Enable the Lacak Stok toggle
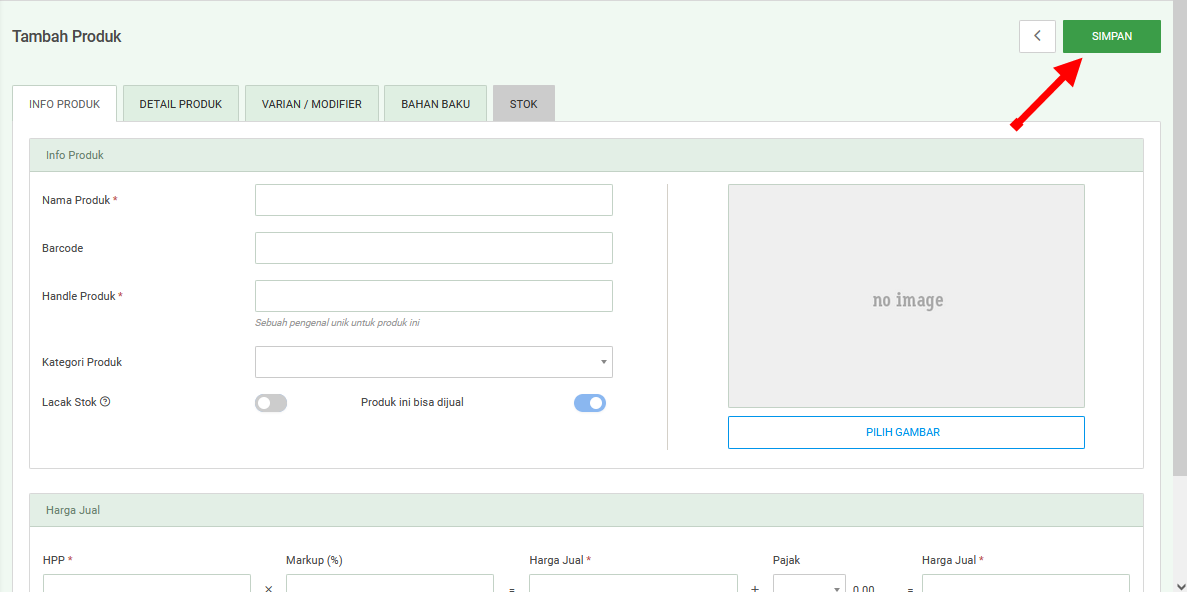The height and width of the screenshot is (592, 1187). (271, 403)
